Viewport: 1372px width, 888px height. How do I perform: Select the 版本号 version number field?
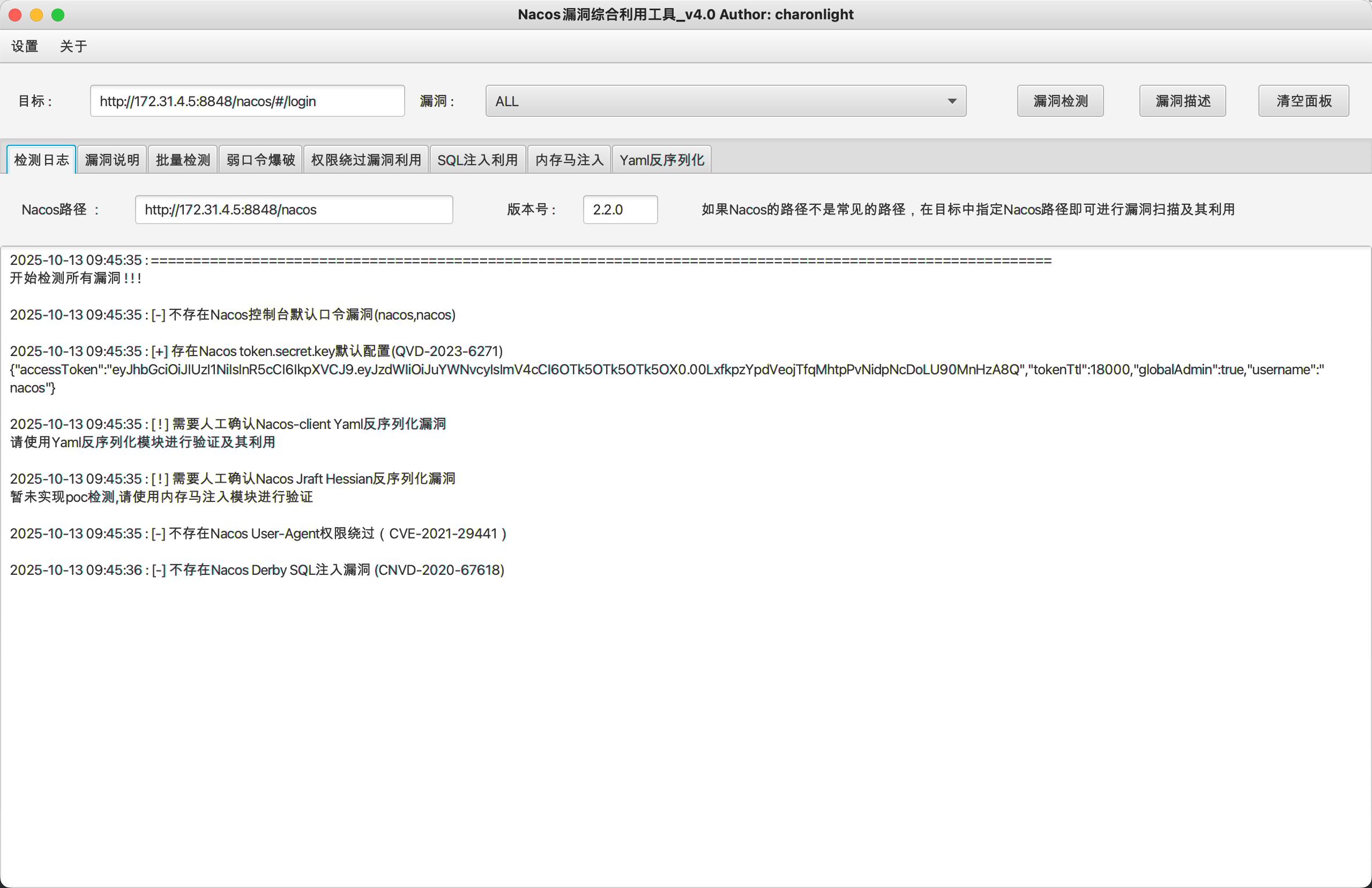(620, 209)
